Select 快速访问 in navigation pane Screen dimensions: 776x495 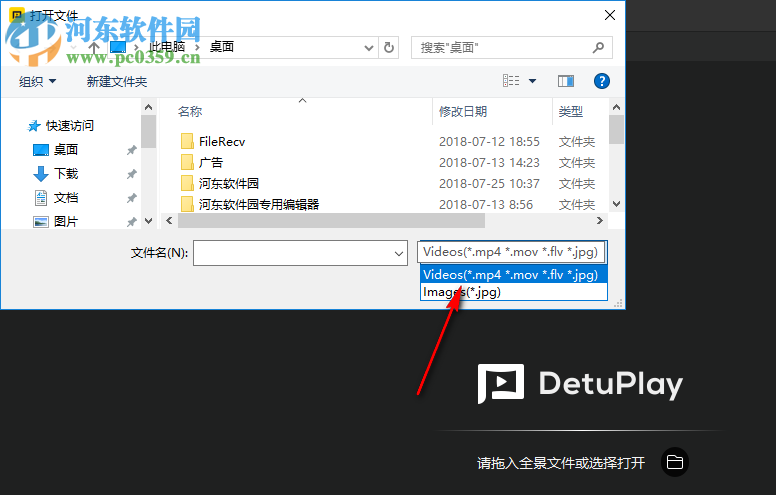[69, 126]
